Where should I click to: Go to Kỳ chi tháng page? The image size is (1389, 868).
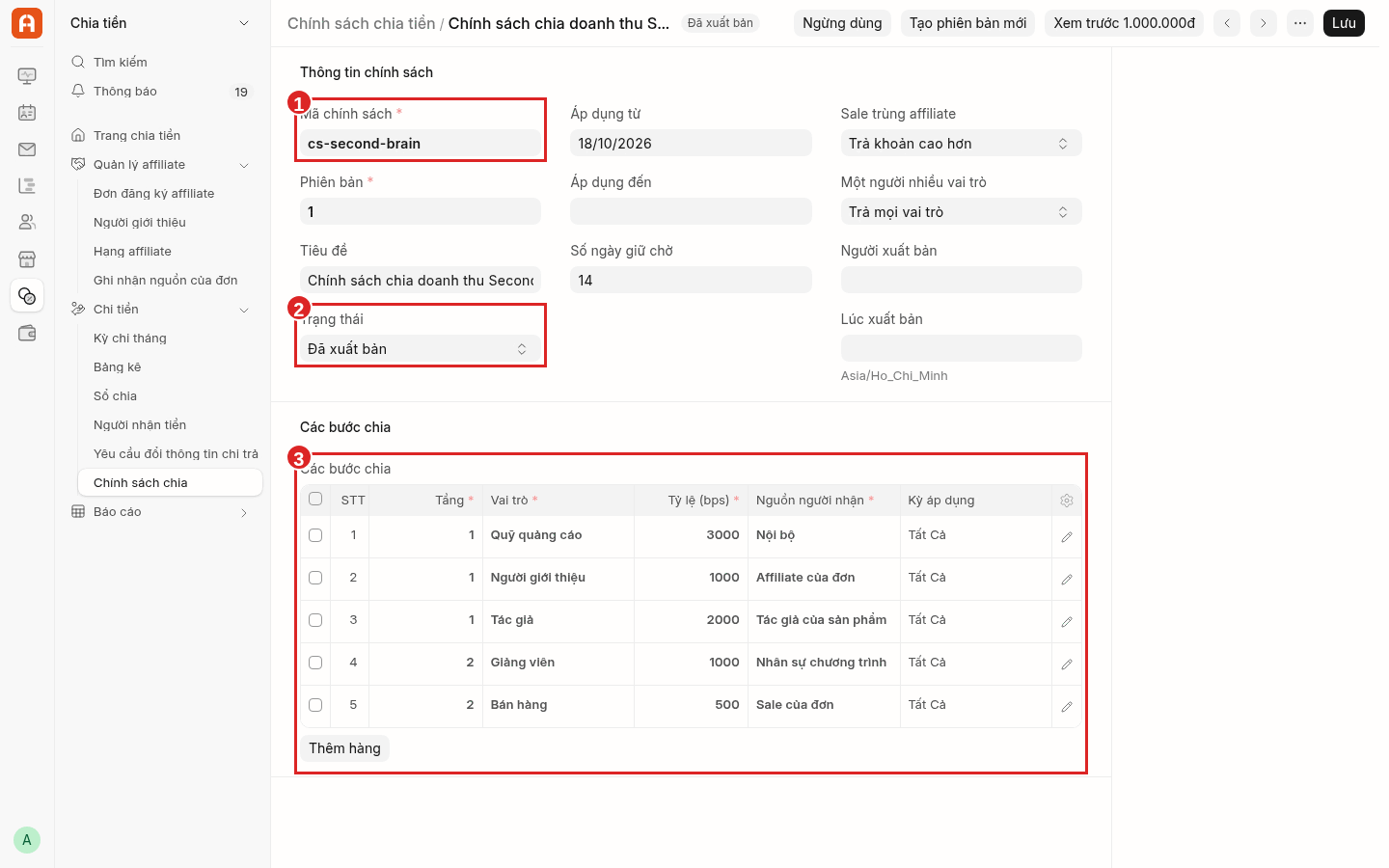coord(130,339)
